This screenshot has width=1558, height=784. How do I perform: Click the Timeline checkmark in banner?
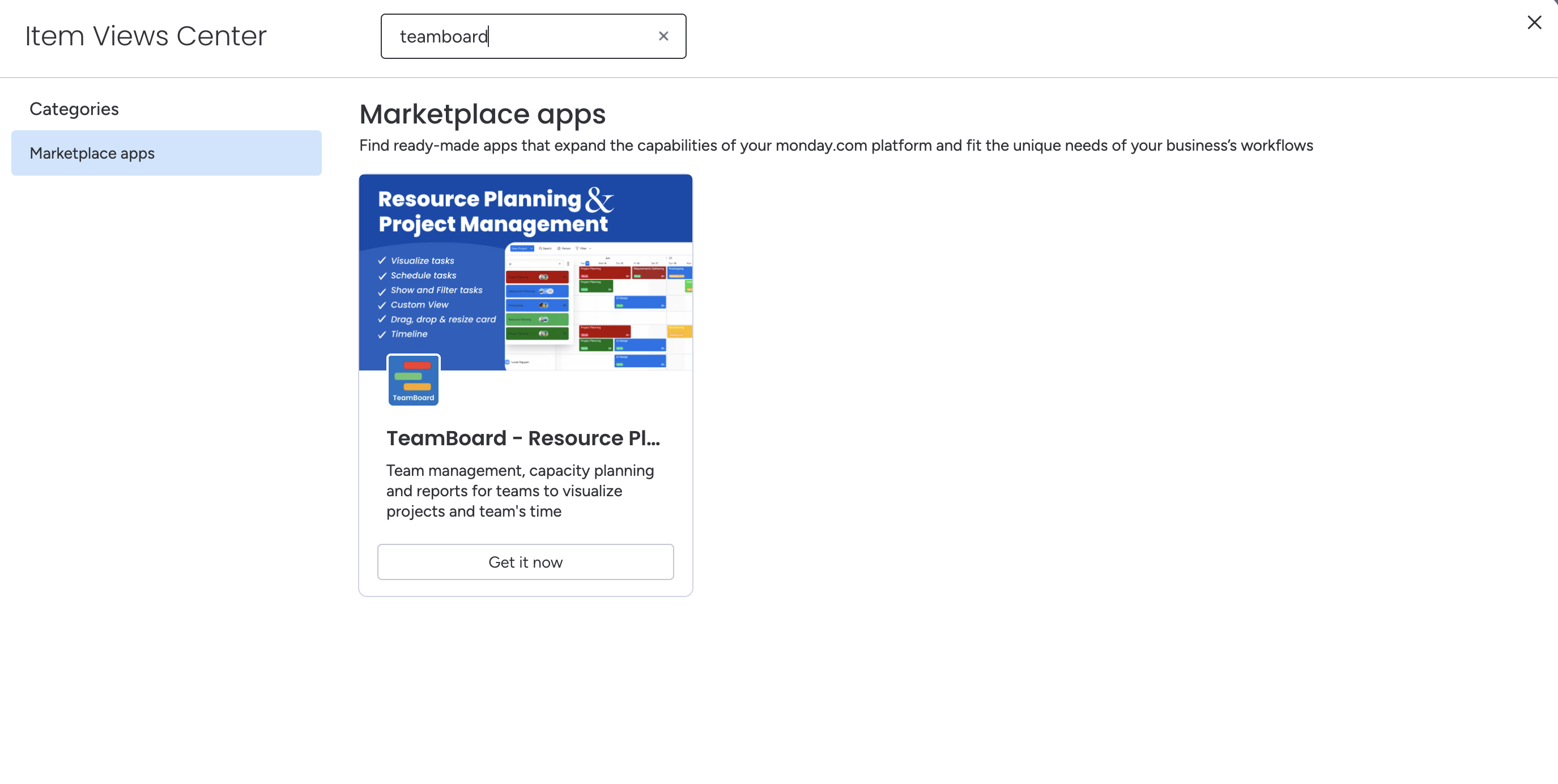tap(382, 335)
